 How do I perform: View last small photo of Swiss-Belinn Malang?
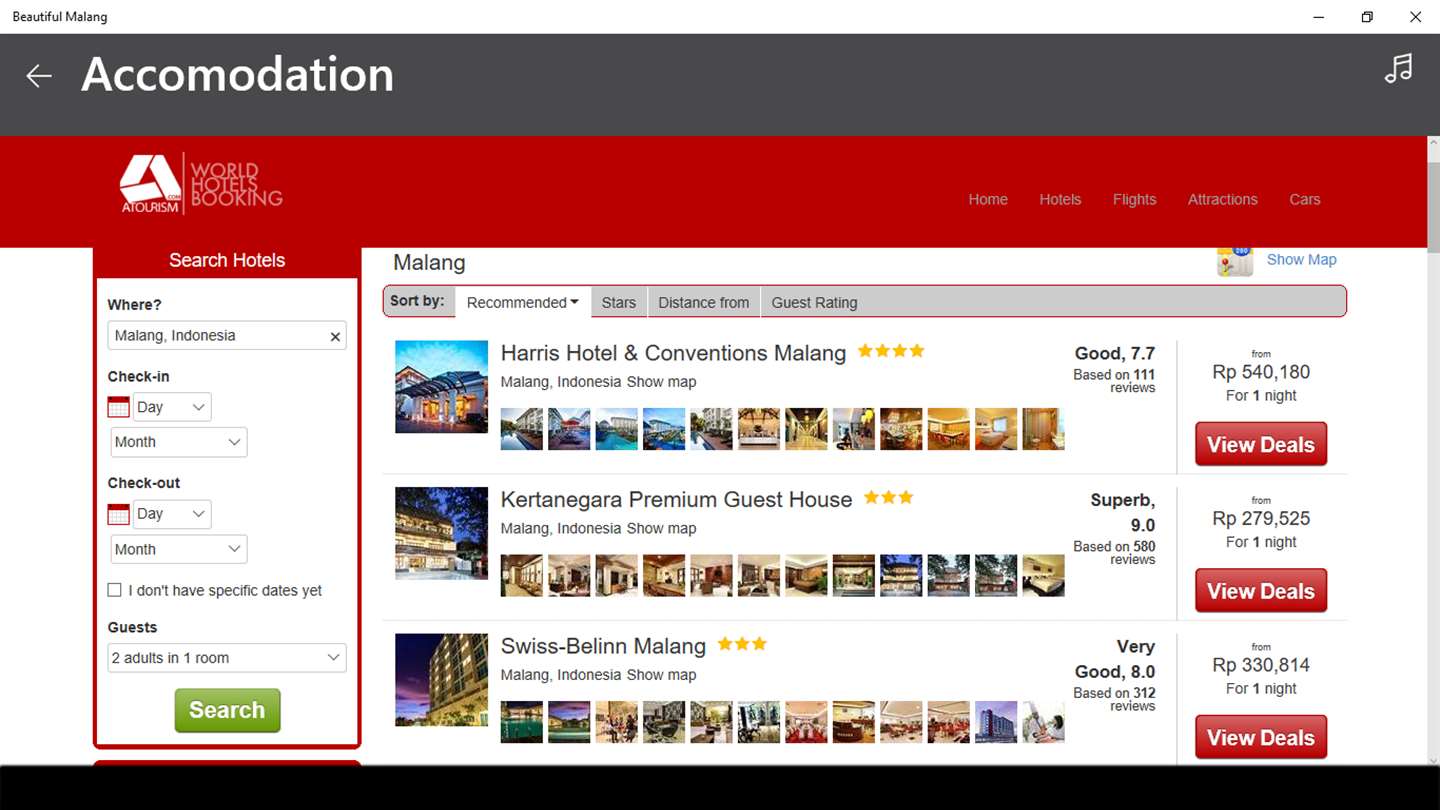1043,722
